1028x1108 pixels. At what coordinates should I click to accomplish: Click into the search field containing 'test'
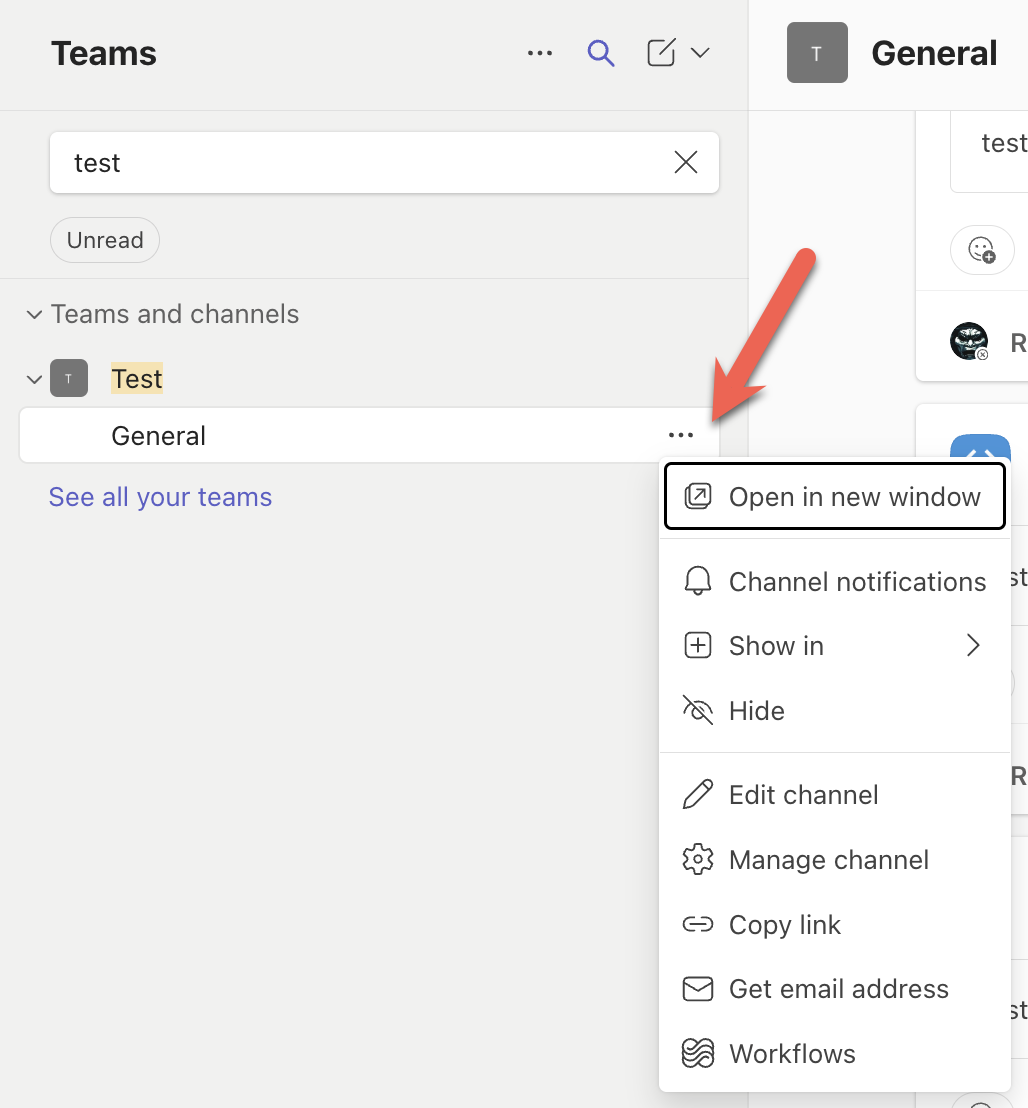coord(384,163)
